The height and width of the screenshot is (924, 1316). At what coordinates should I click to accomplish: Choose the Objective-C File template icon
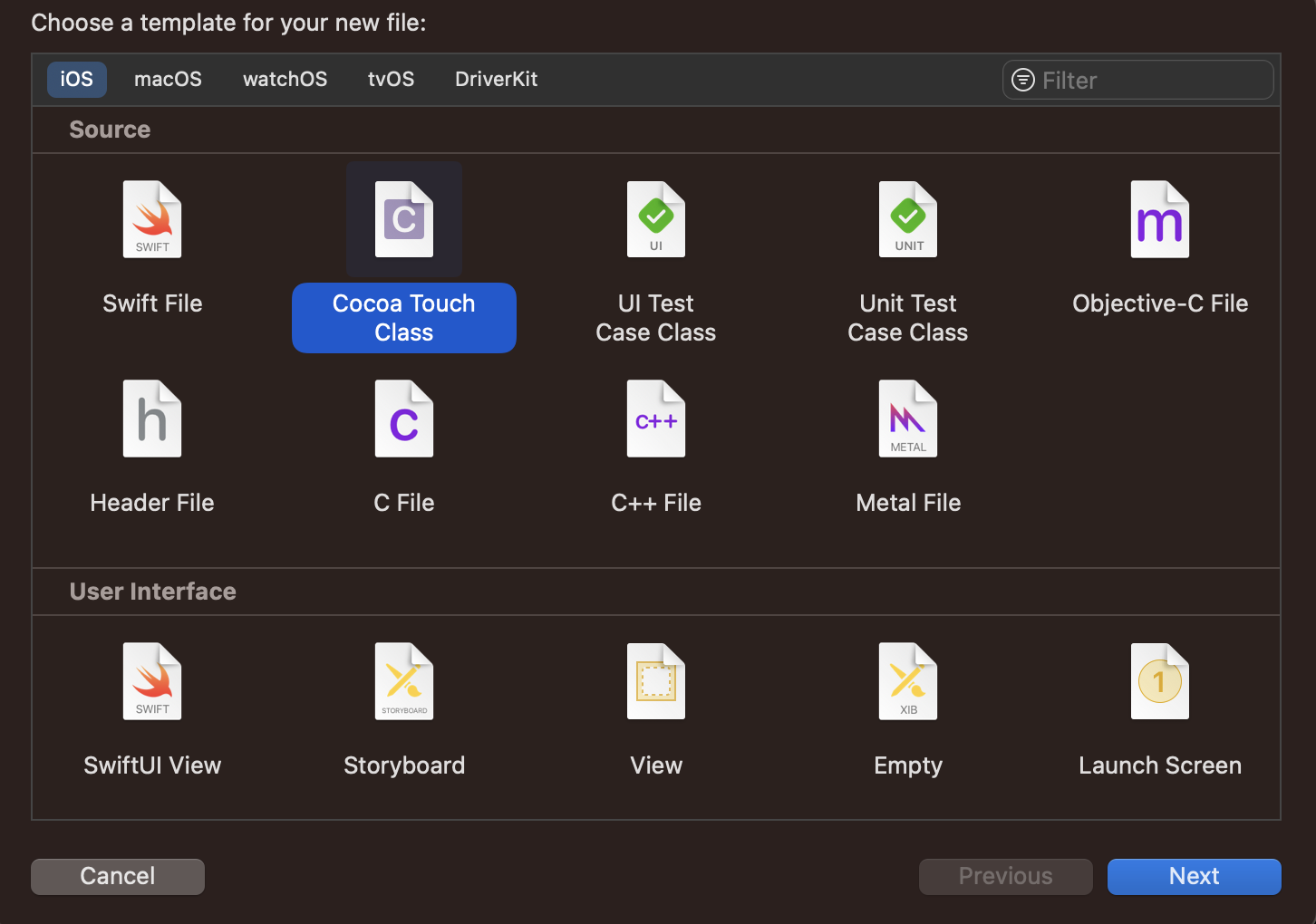click(1160, 220)
